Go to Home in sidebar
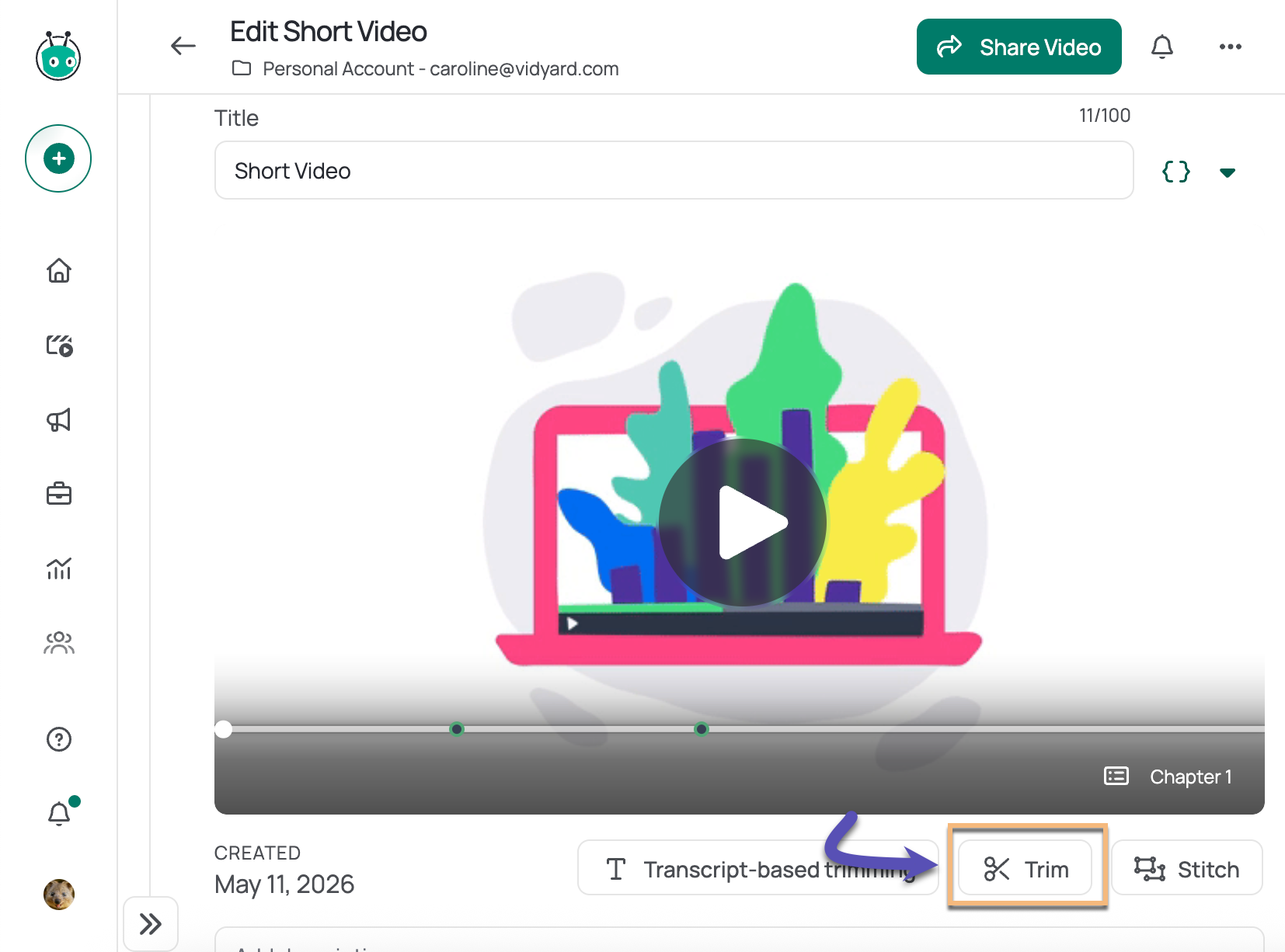Screen dimensions: 1285x952 [59, 270]
